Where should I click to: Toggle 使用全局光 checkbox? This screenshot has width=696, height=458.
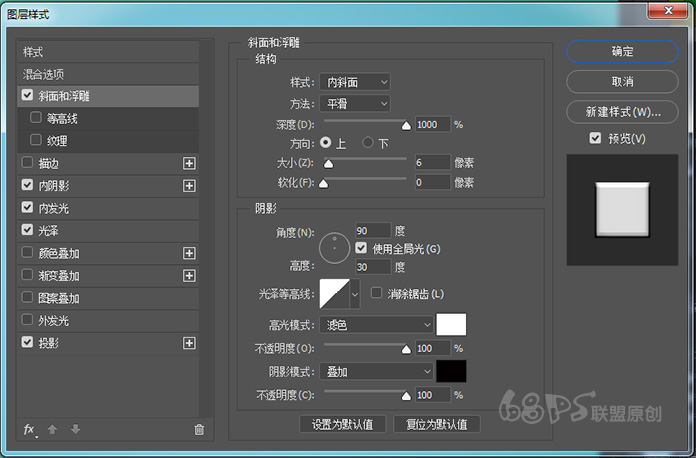click(363, 248)
